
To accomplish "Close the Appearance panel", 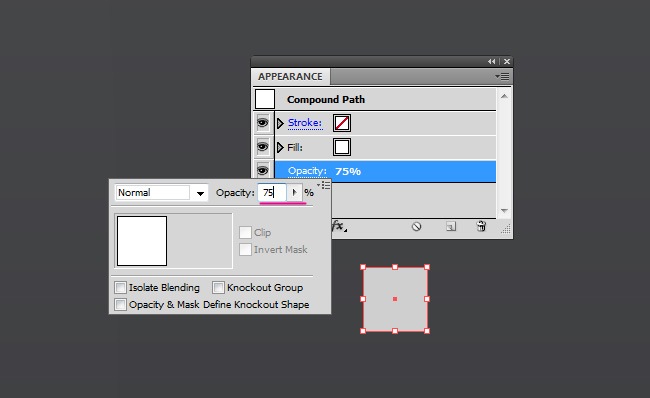I will 507,61.
